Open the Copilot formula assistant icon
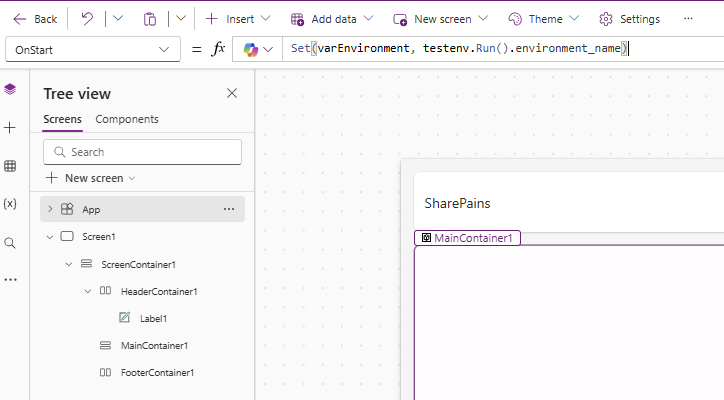 pyautogui.click(x=251, y=49)
